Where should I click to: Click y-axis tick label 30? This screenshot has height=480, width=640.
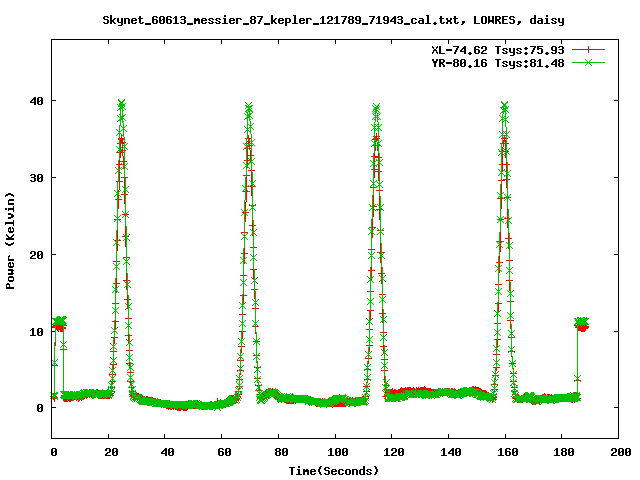click(37, 178)
